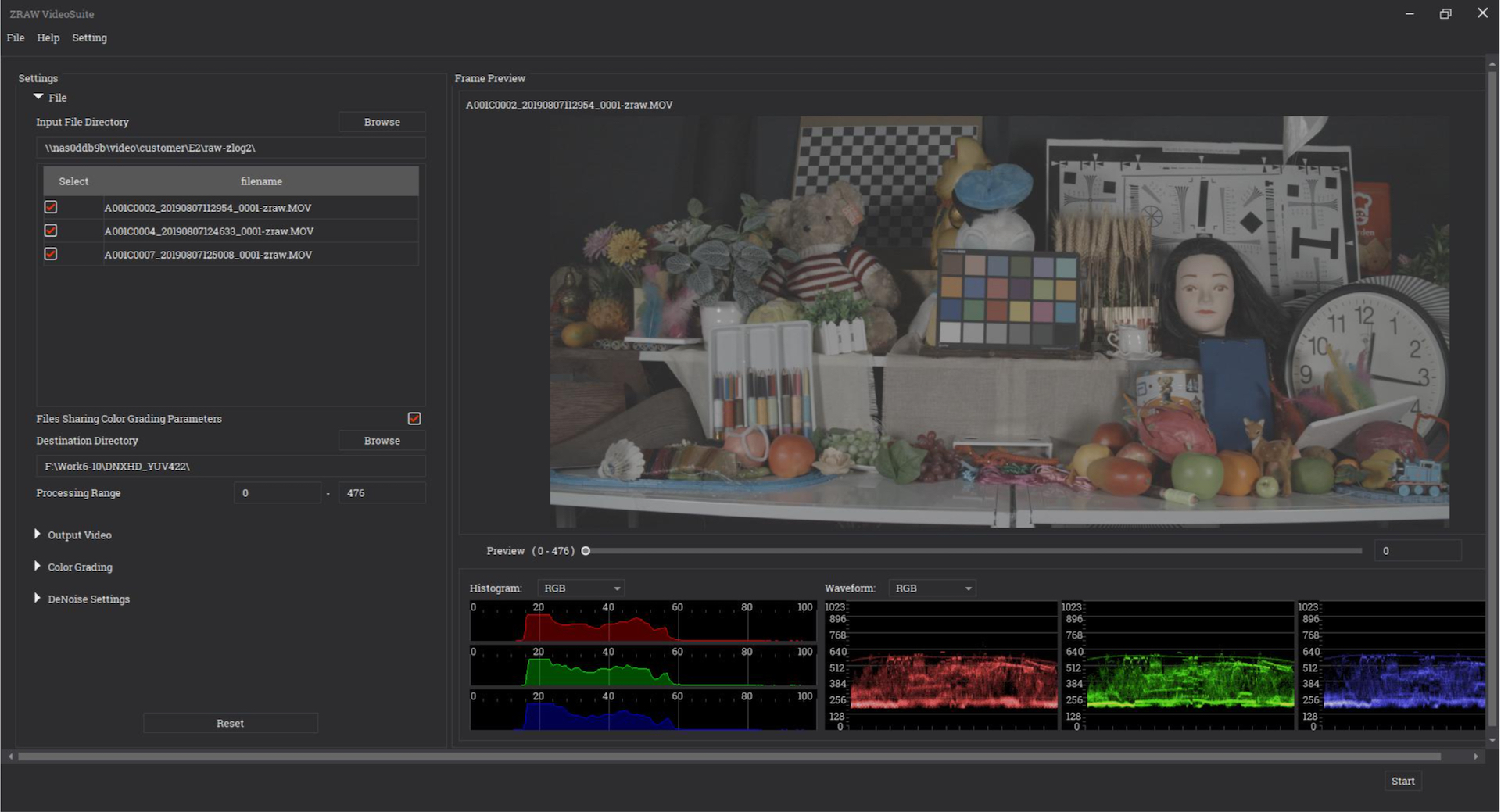Browse for Input File Directory
Screen dimensions: 1501x812
382,122
